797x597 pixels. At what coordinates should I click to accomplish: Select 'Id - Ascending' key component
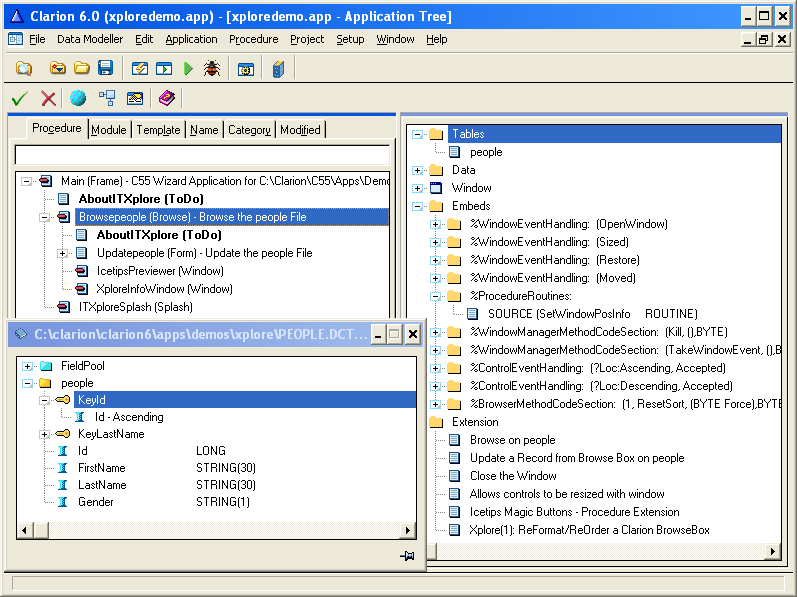pyautogui.click(x=129, y=417)
